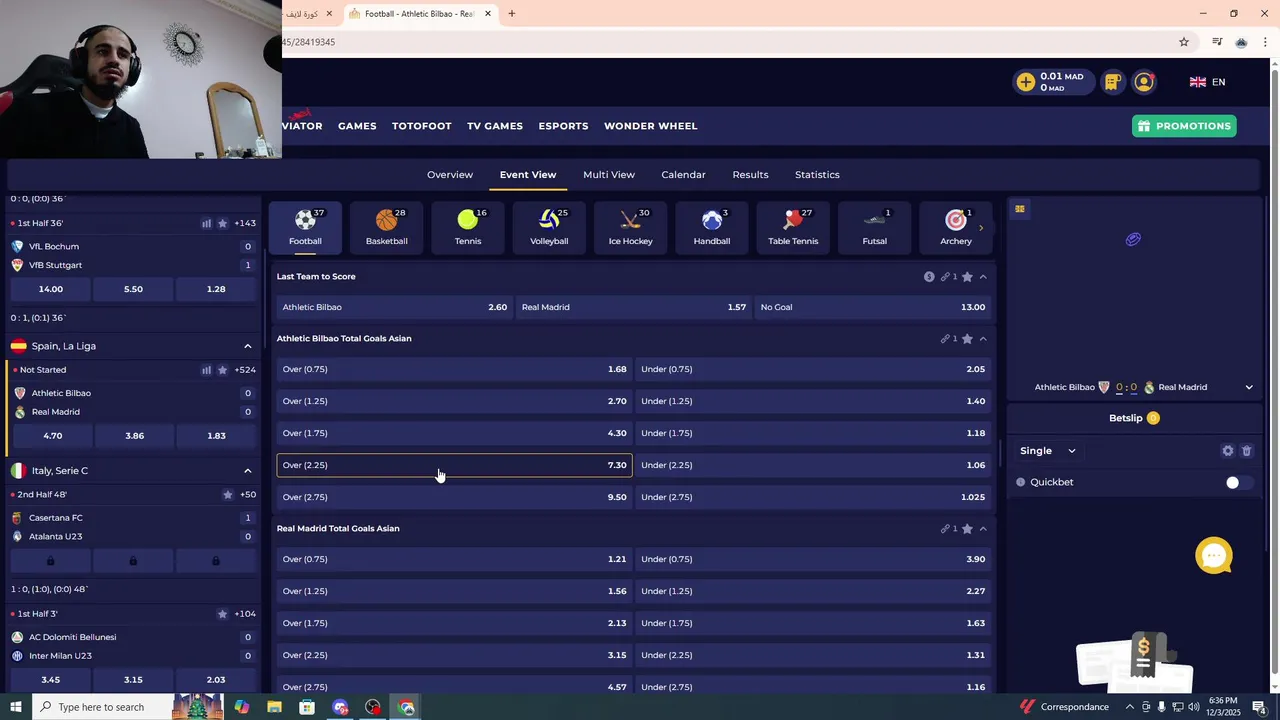Viewport: 1280px width, 720px height.
Task: Favorite the Casertana FC vs Atalanta U23 match
Action: coord(228,495)
